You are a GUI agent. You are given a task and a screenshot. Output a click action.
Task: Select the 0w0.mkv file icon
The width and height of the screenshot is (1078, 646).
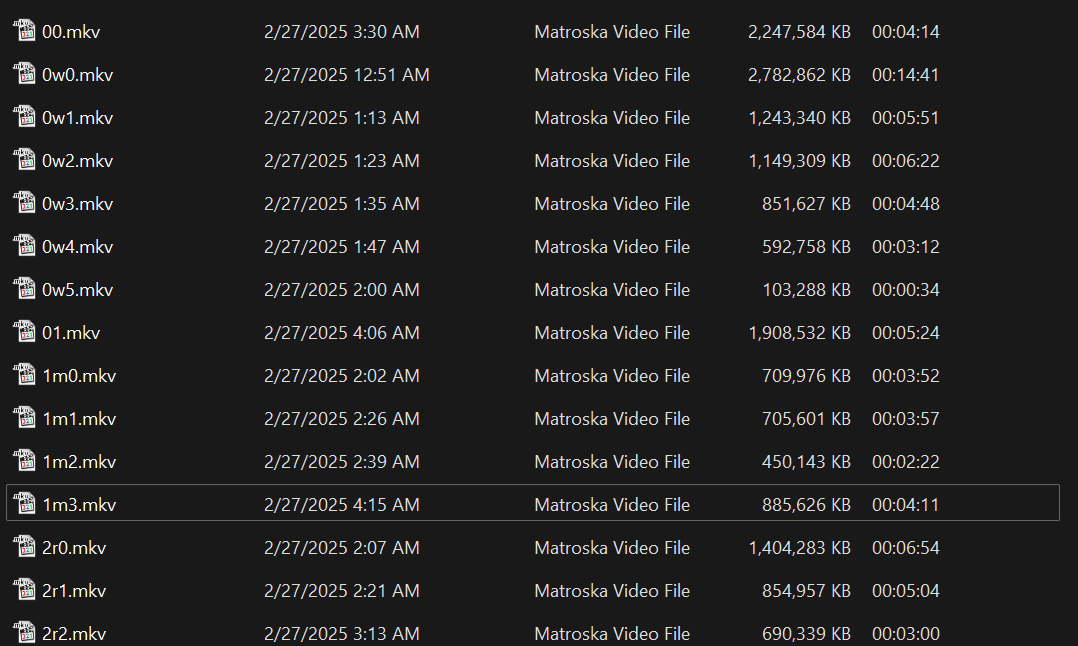click(x=24, y=74)
